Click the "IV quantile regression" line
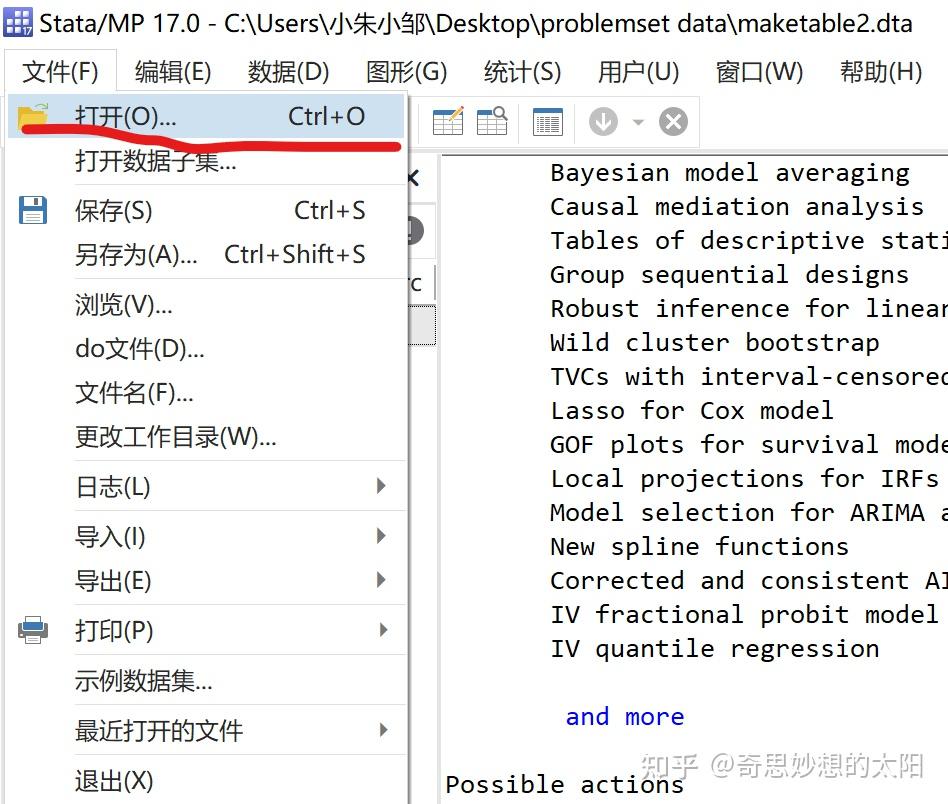The height and width of the screenshot is (804, 948). pyautogui.click(x=715, y=649)
